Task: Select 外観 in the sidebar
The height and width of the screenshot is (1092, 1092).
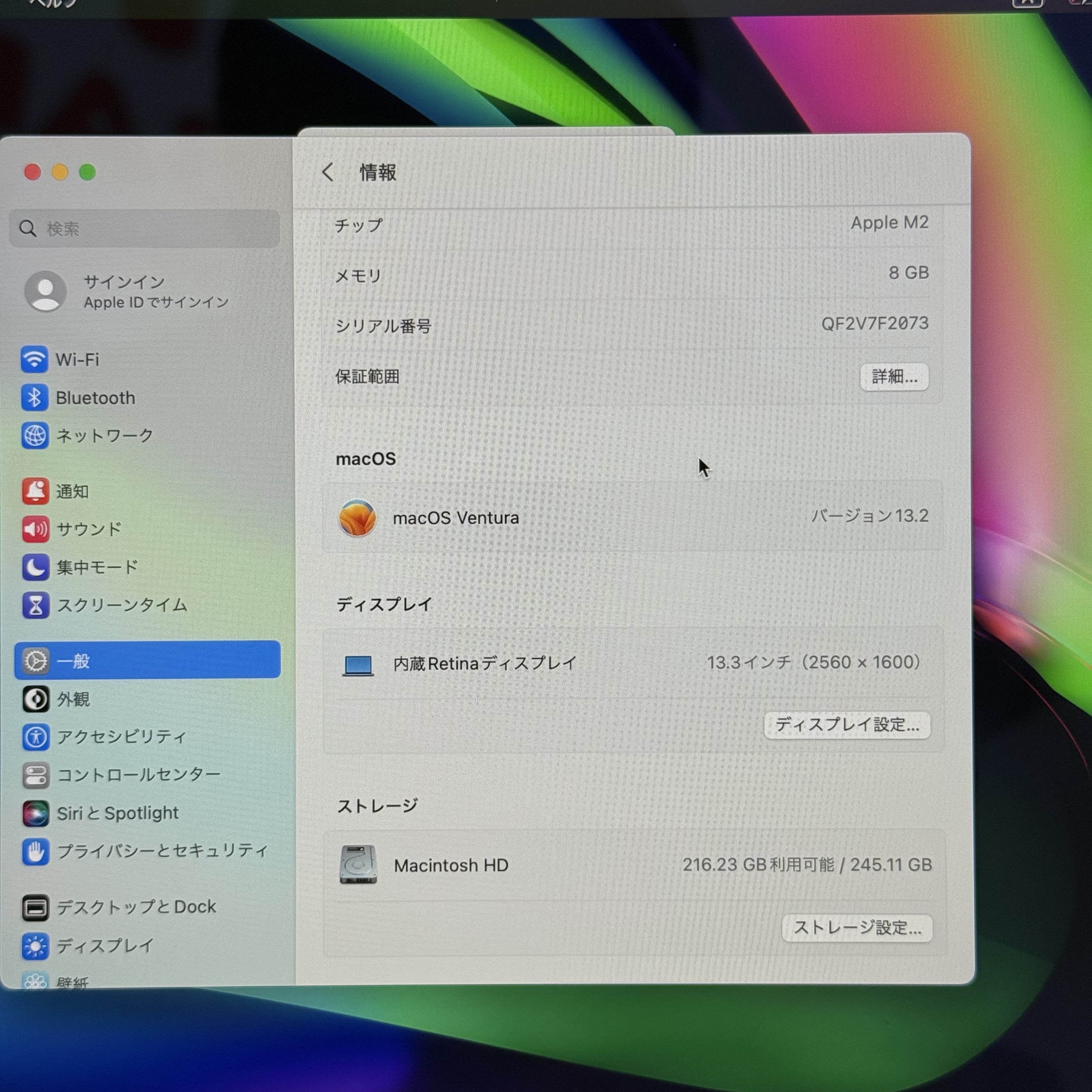Action: [x=73, y=699]
